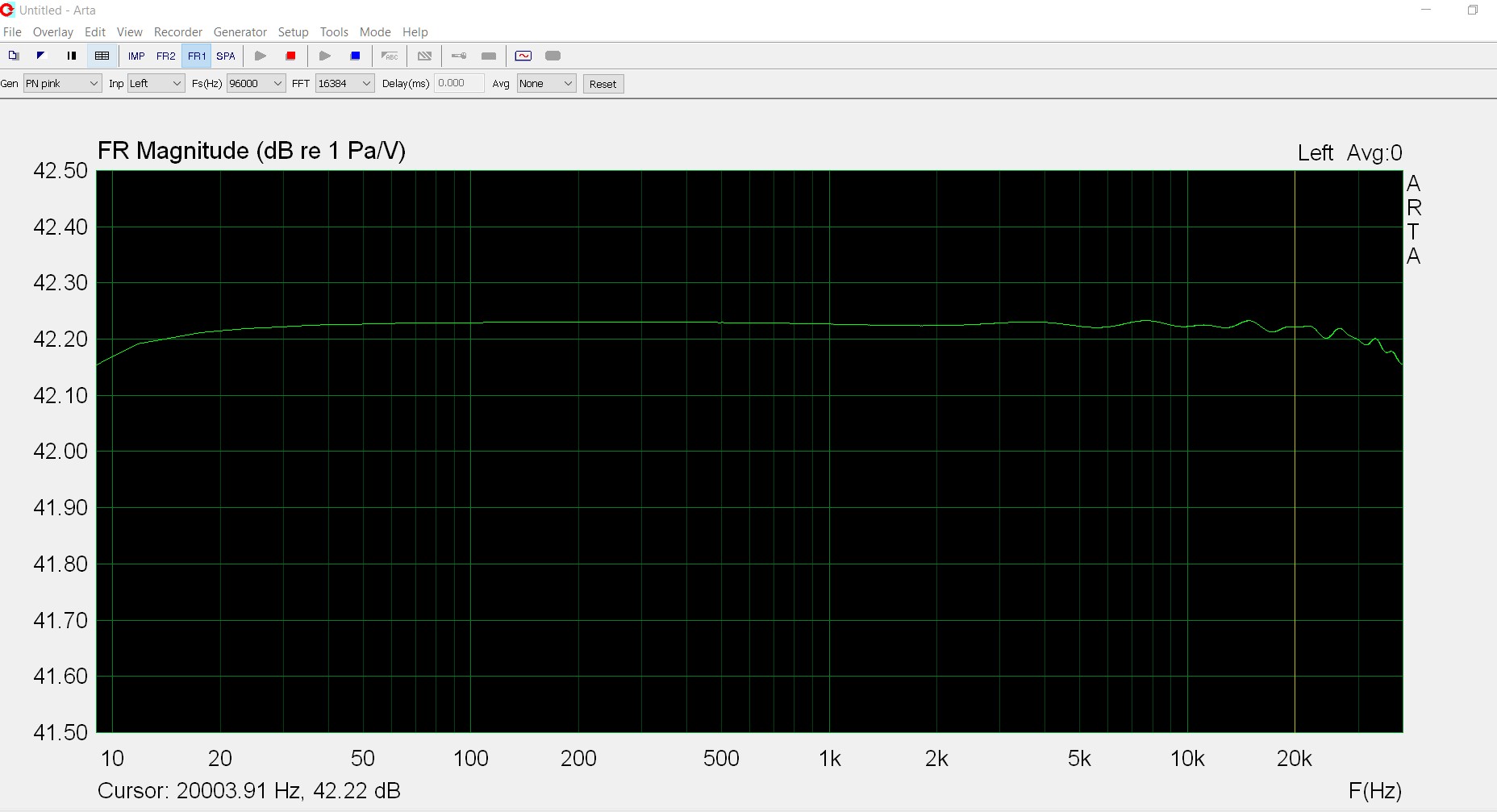This screenshot has height=812, width=1497.
Task: Click the ABC text overlay icon
Action: (x=390, y=56)
